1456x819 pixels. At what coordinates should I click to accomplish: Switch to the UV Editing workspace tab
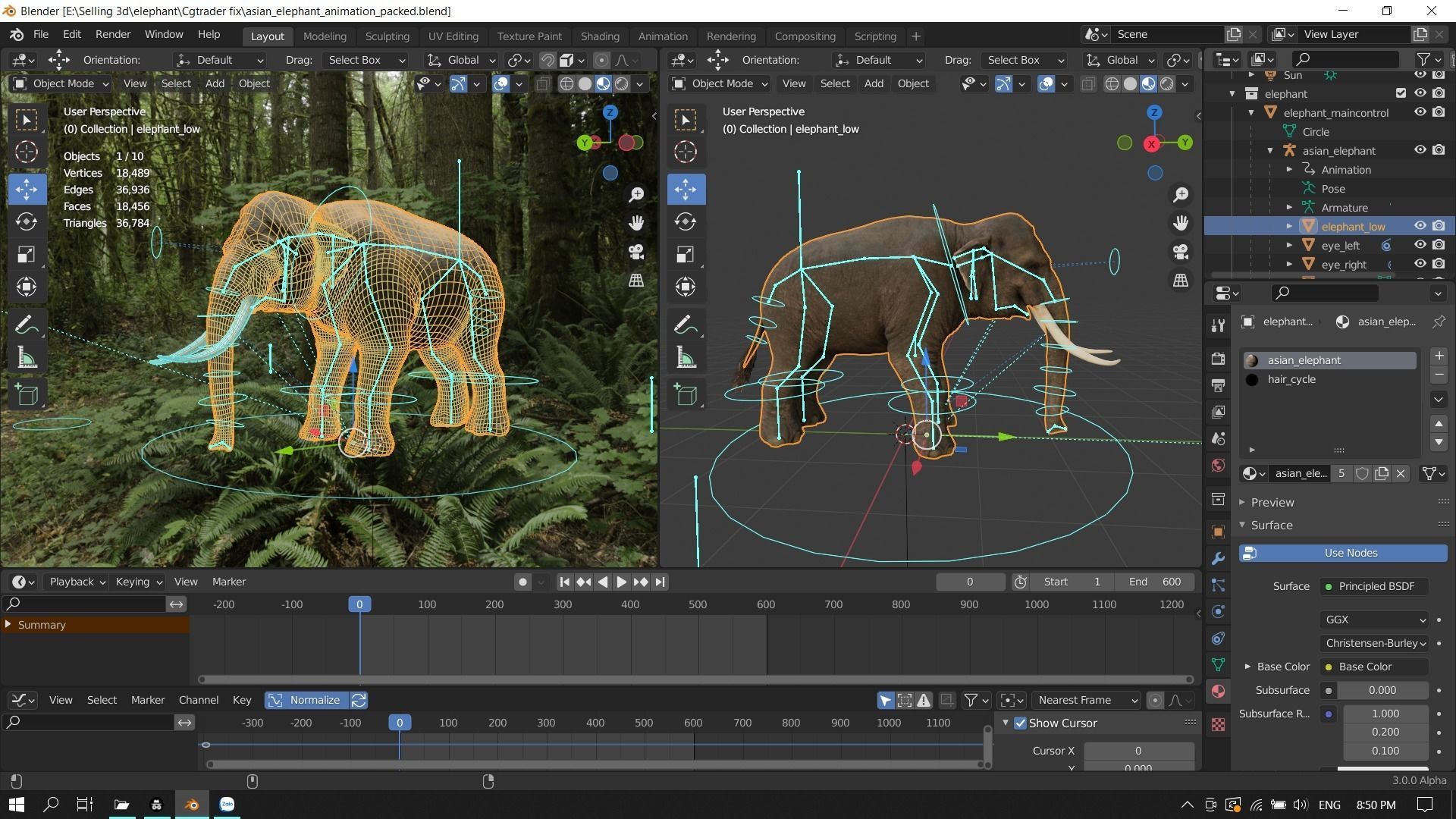tap(453, 36)
